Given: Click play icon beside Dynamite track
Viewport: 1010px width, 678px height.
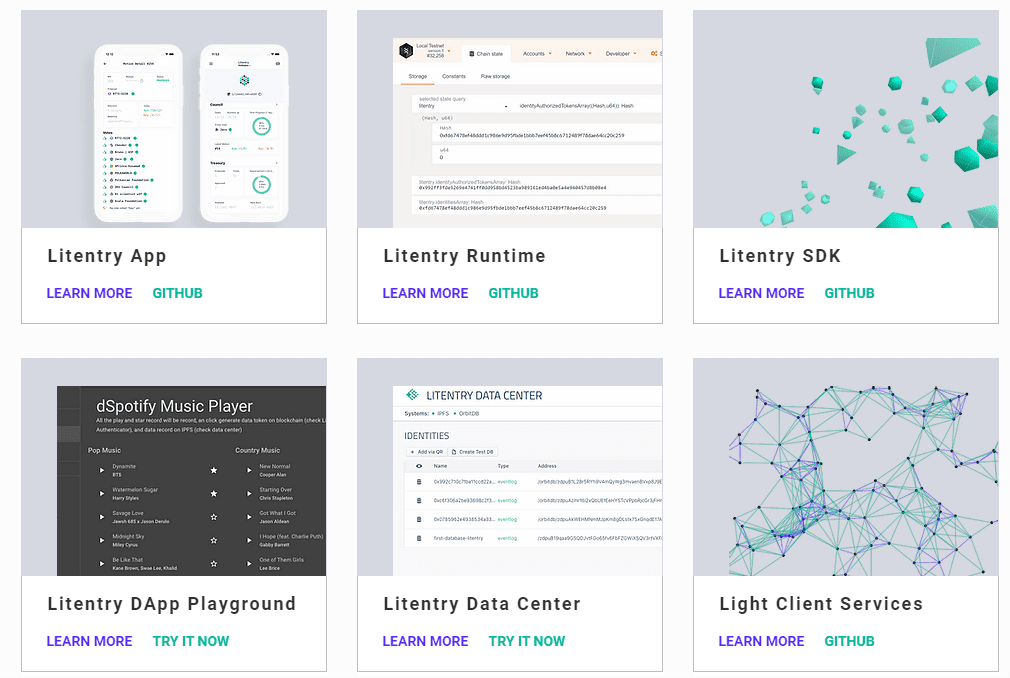Looking at the screenshot, I should tap(102, 471).
